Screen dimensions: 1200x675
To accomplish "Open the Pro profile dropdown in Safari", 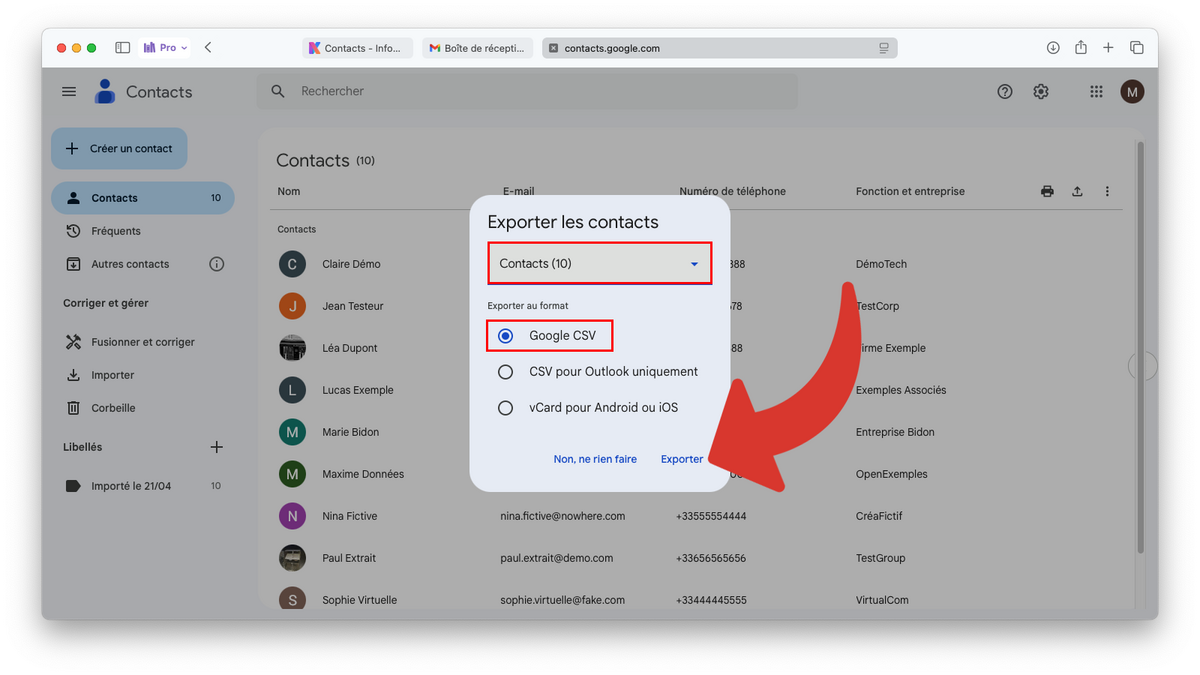I will coord(165,48).
